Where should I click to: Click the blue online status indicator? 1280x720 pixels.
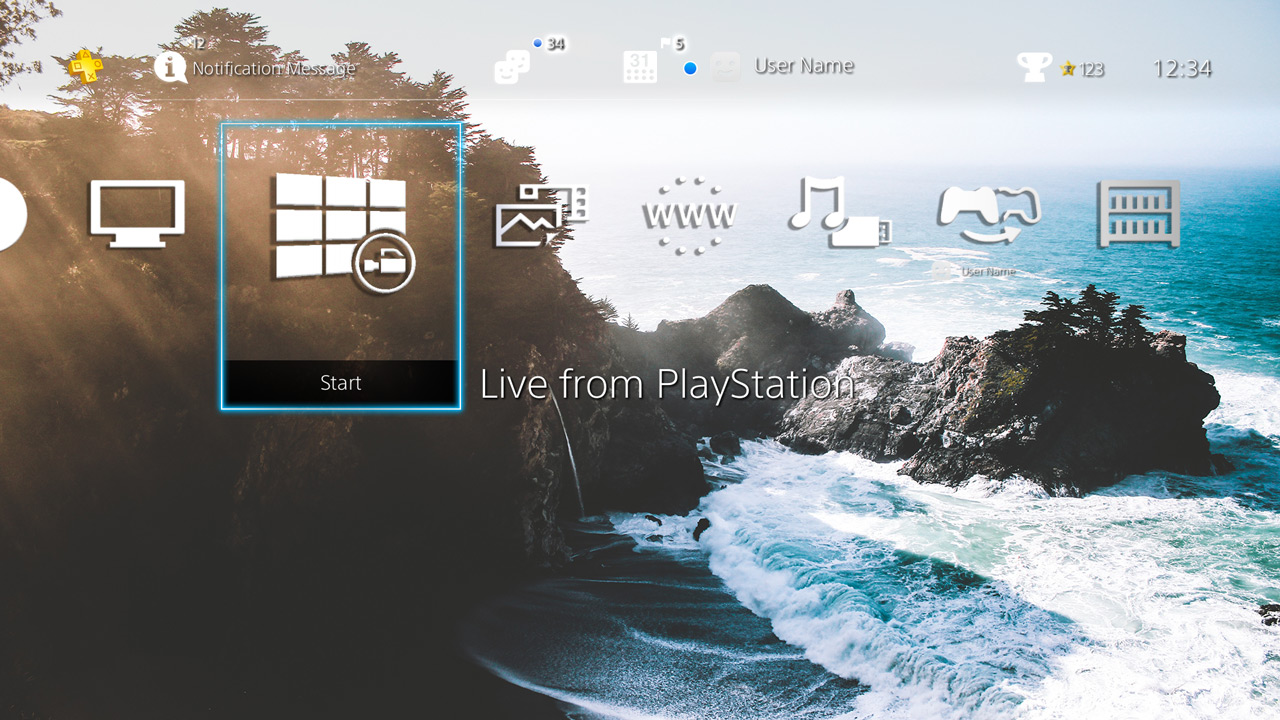[x=690, y=69]
